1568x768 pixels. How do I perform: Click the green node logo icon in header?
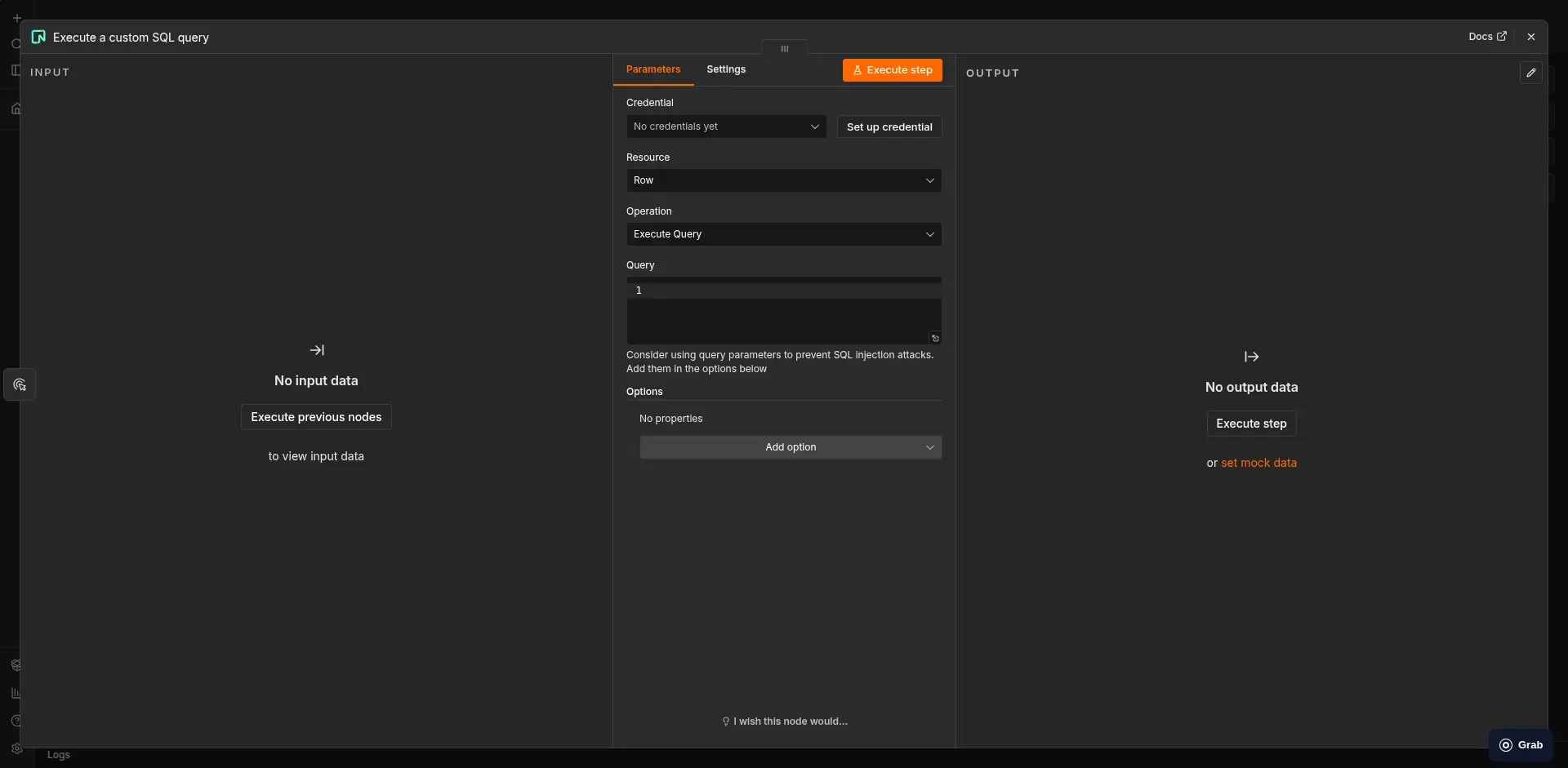pyautogui.click(x=38, y=37)
